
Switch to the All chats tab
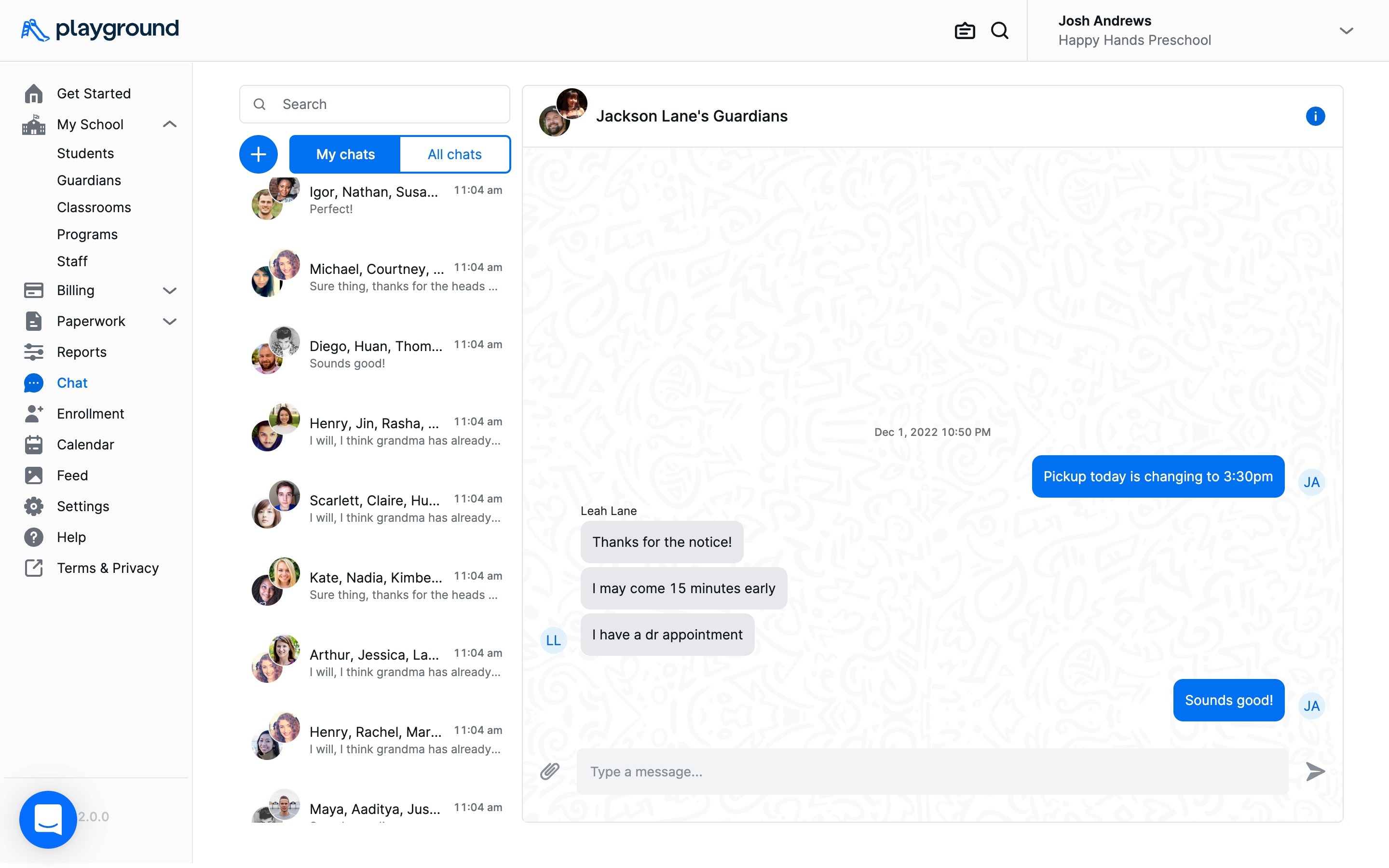pyautogui.click(x=454, y=154)
